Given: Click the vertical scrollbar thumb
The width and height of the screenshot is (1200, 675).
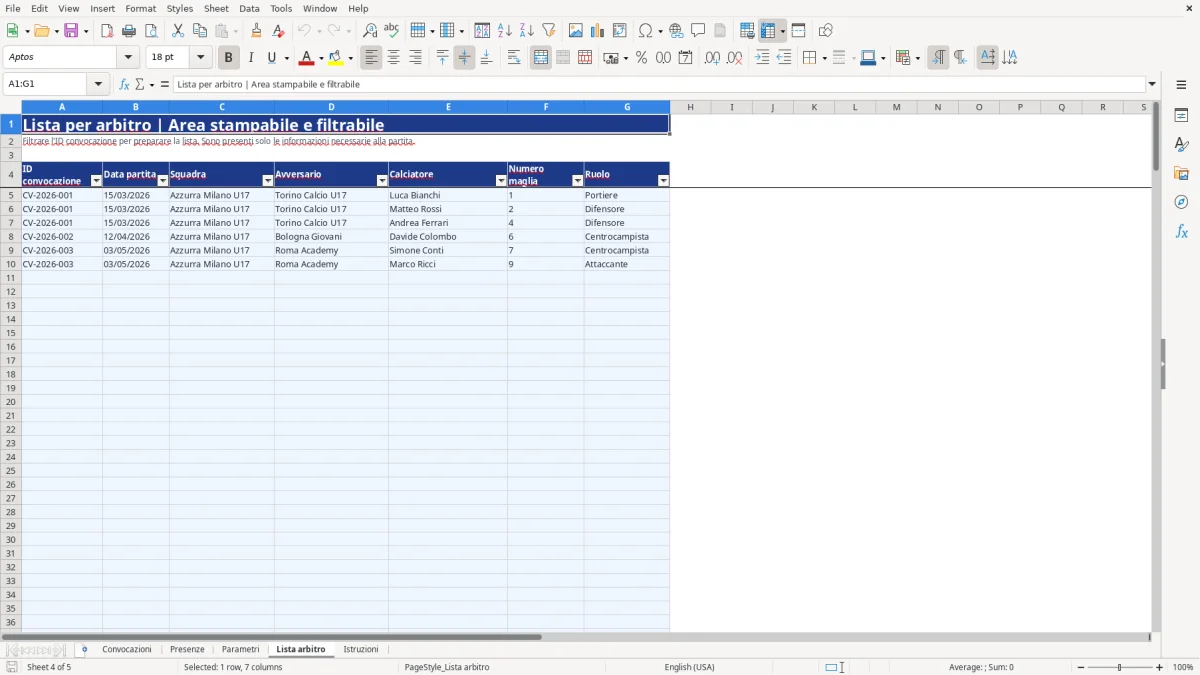Looking at the screenshot, I should tap(1156, 135).
